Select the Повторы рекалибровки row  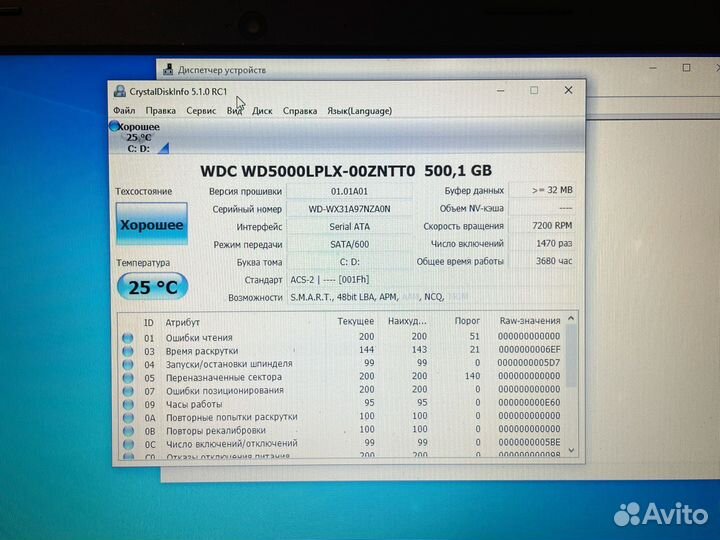coord(341,430)
